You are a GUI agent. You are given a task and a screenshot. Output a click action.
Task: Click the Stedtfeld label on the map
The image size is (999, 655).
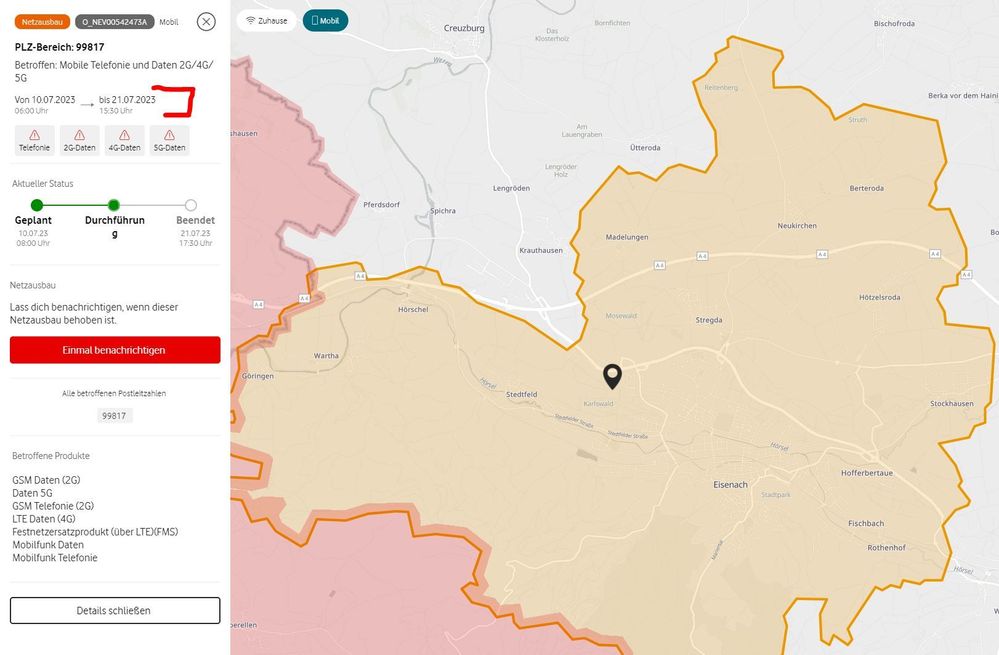[x=521, y=394]
